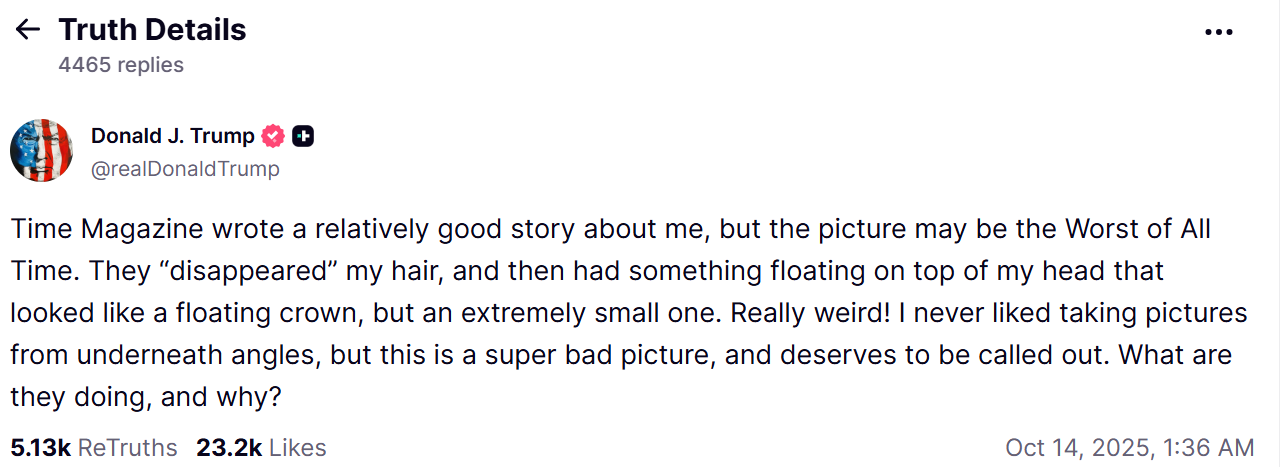This screenshot has width=1284, height=467.
Task: Open the three-dot more options menu
Action: pyautogui.click(x=1218, y=32)
